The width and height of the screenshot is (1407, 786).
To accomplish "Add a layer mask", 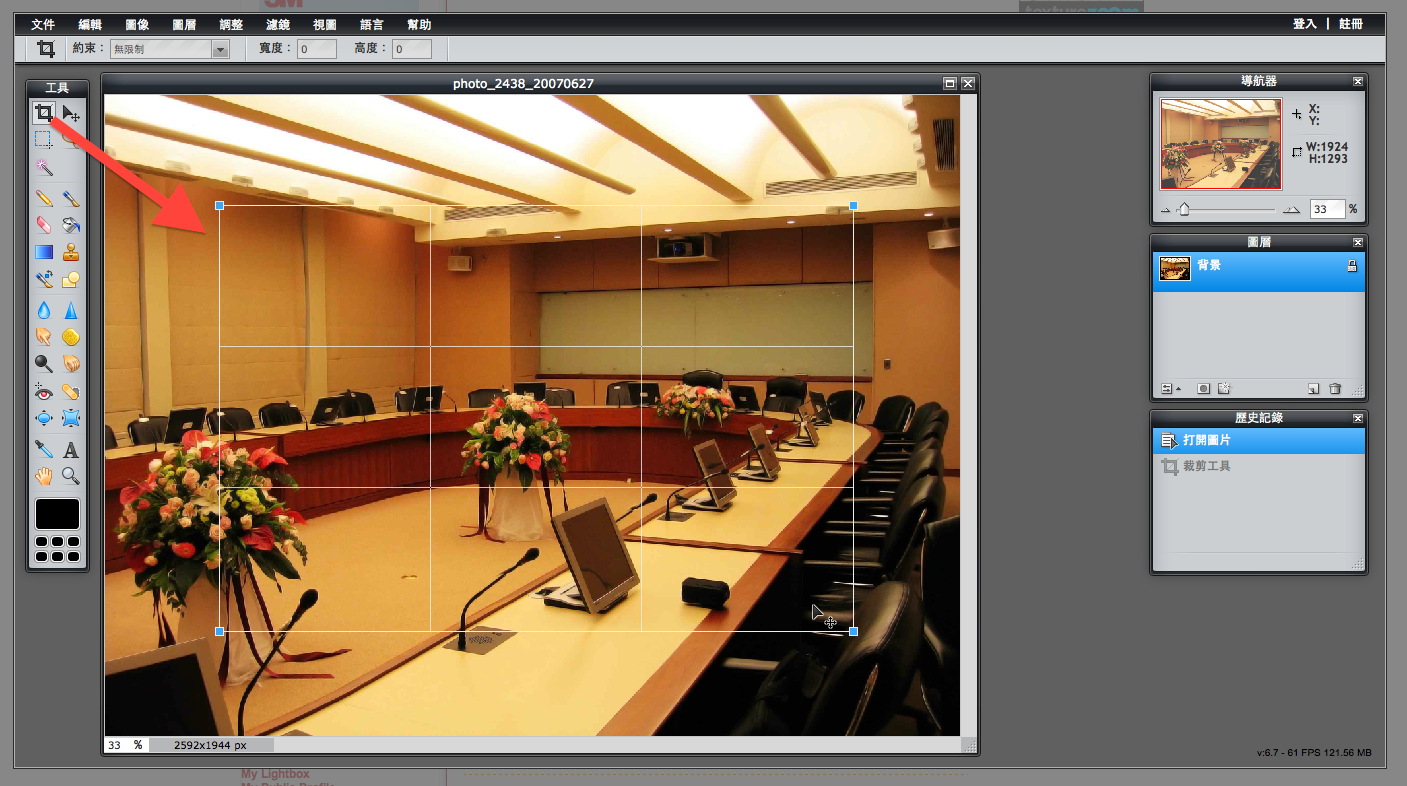I will click(1204, 388).
